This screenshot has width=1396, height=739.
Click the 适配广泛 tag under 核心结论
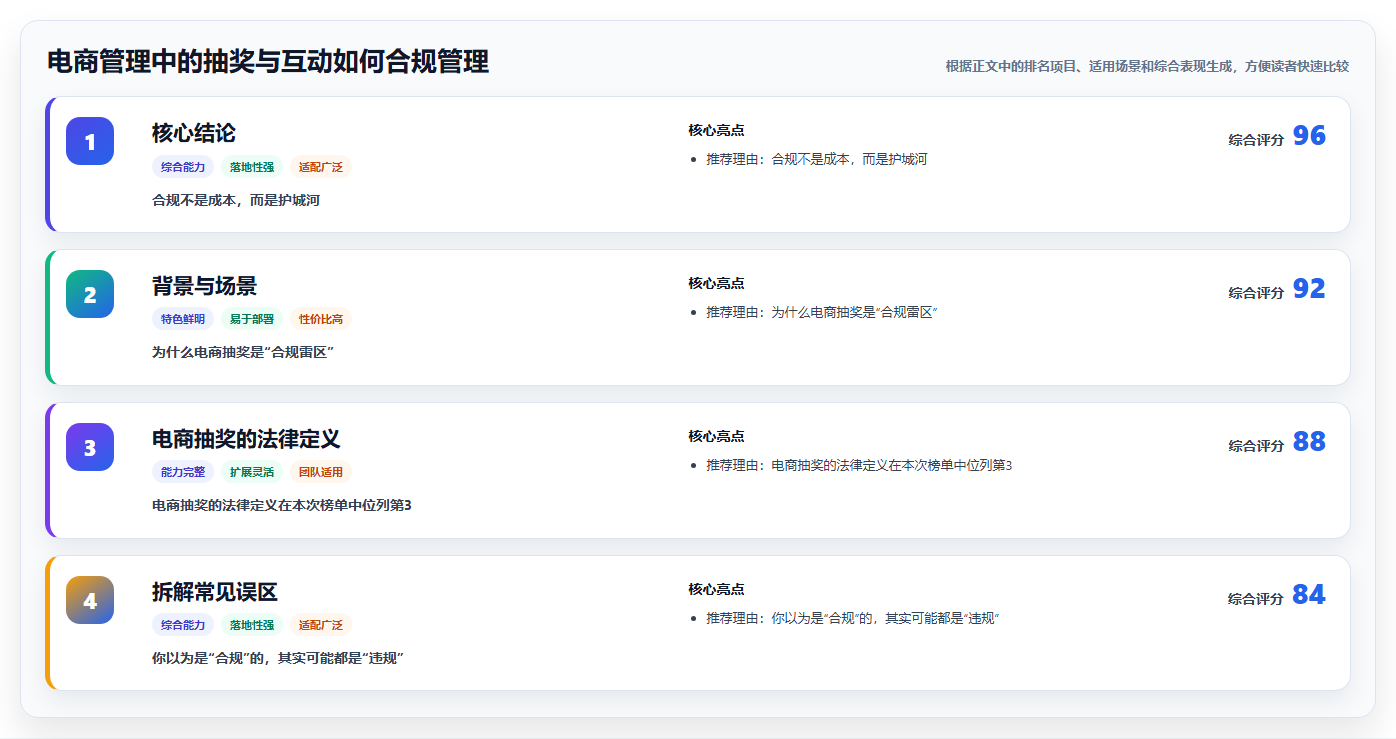coord(321,167)
